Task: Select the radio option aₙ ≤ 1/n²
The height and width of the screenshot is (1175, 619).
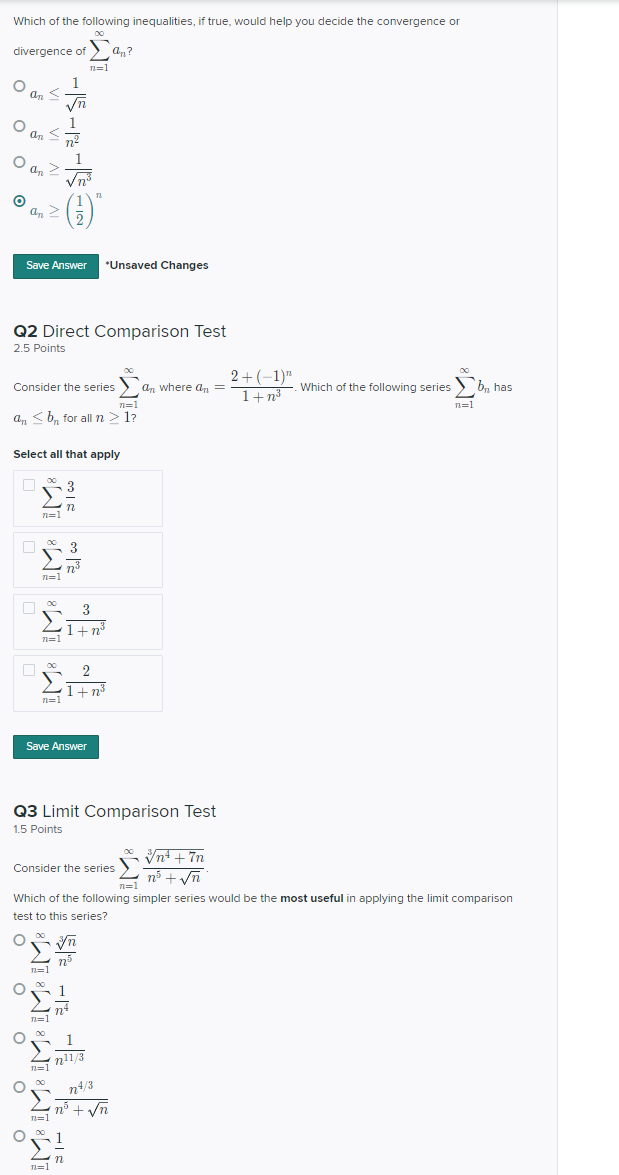Action: [18, 125]
